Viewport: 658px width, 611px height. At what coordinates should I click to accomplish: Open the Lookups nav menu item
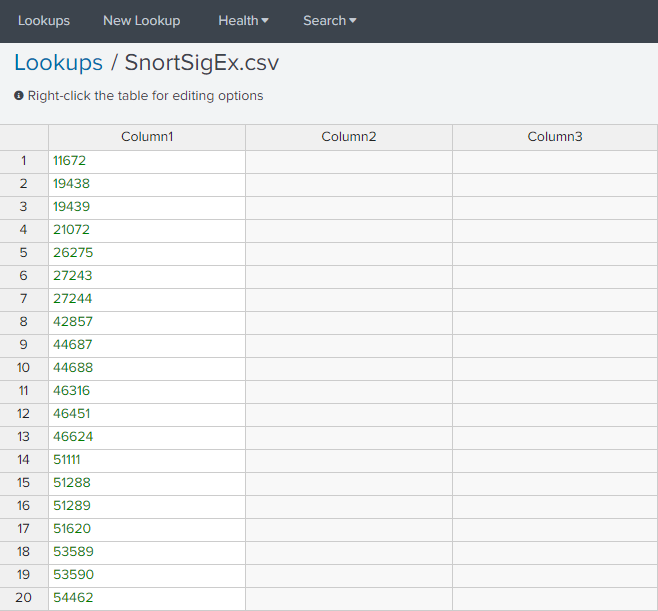click(x=44, y=21)
